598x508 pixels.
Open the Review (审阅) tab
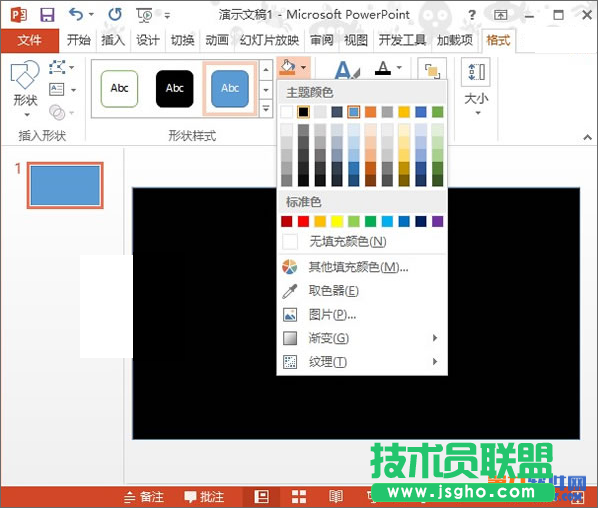pyautogui.click(x=322, y=40)
